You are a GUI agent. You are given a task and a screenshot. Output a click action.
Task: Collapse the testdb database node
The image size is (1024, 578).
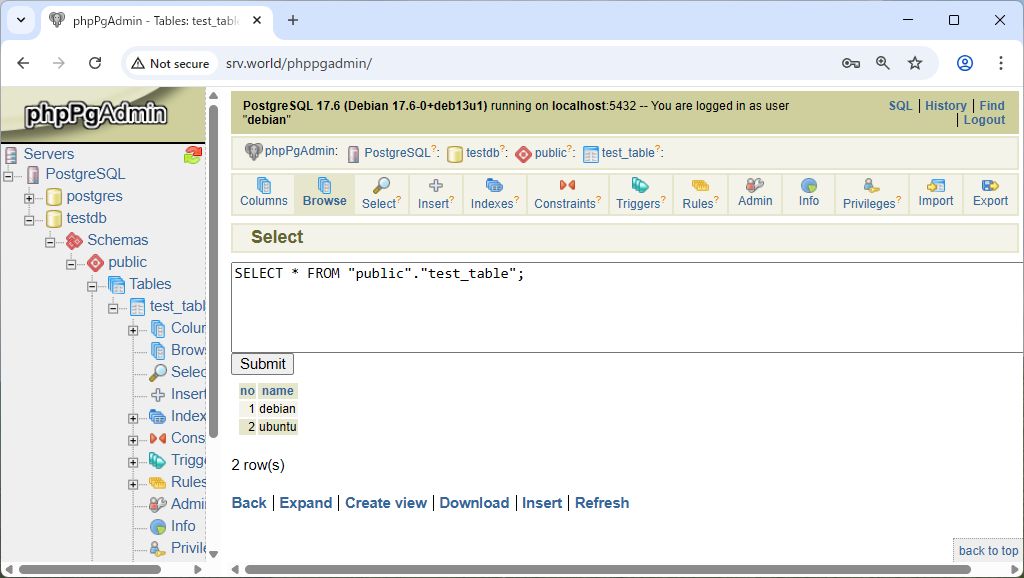coord(29,220)
